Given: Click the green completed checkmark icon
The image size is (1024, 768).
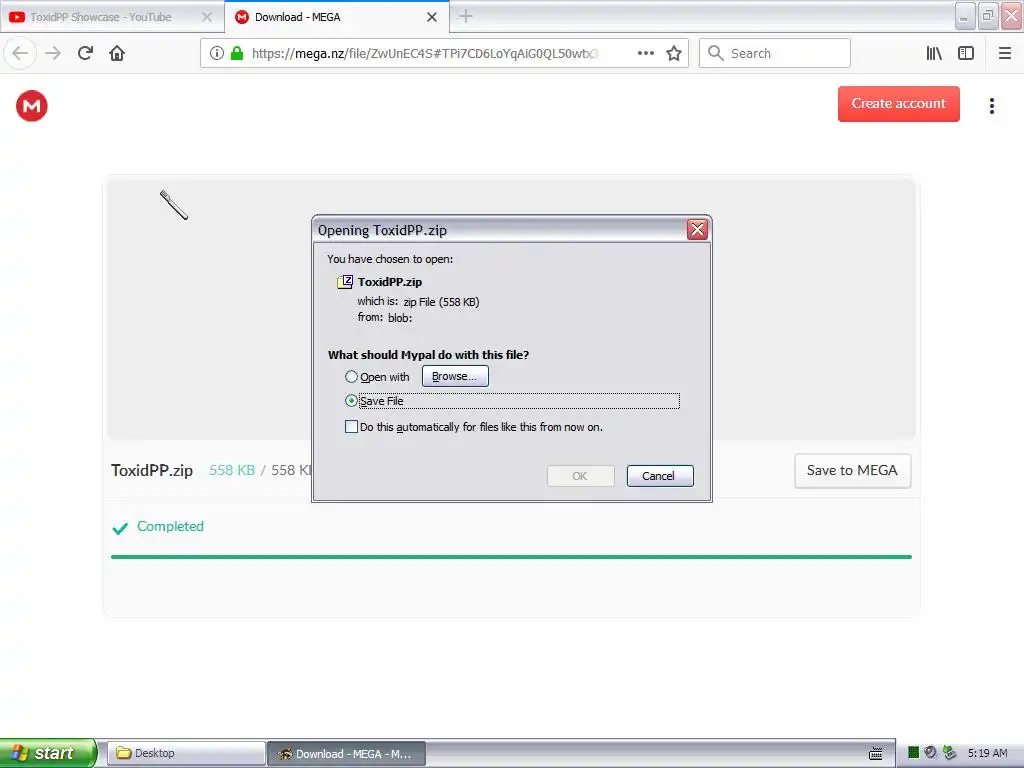Looking at the screenshot, I should (x=120, y=528).
